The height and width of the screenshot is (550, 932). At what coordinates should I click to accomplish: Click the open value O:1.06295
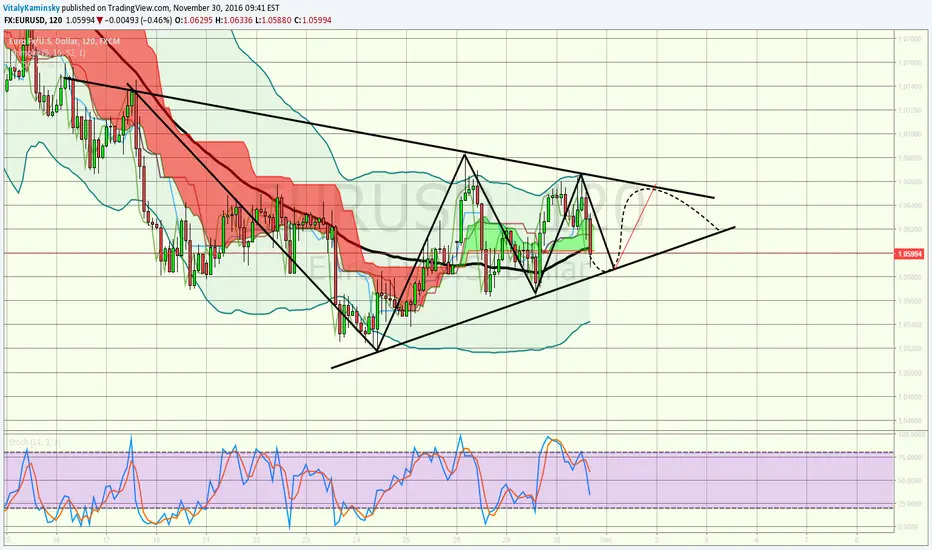(x=194, y=20)
